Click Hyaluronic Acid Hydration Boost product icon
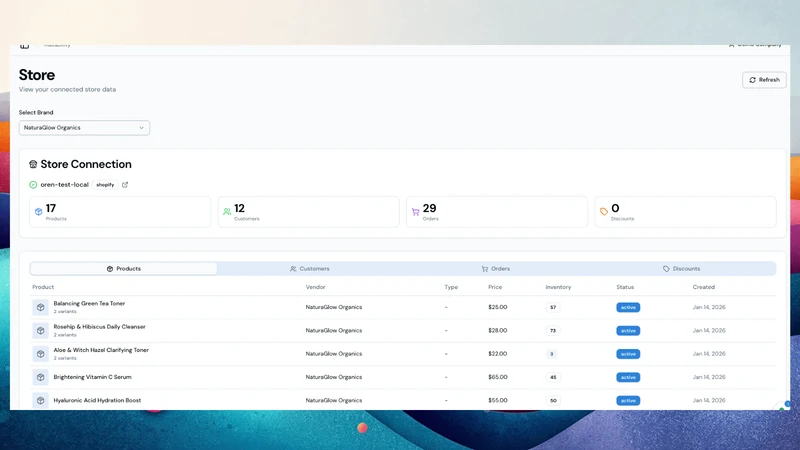Image resolution: width=800 pixels, height=450 pixels. point(40,401)
